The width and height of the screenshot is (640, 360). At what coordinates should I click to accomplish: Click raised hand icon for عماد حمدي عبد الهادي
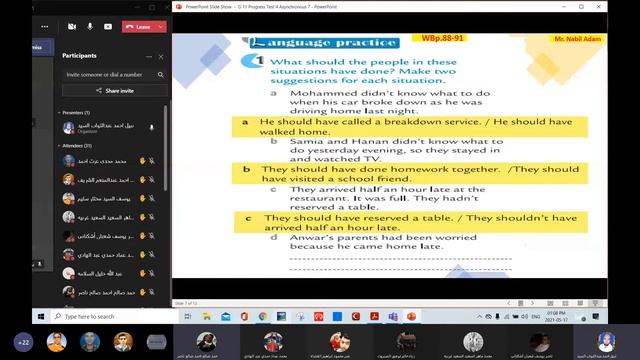click(142, 255)
